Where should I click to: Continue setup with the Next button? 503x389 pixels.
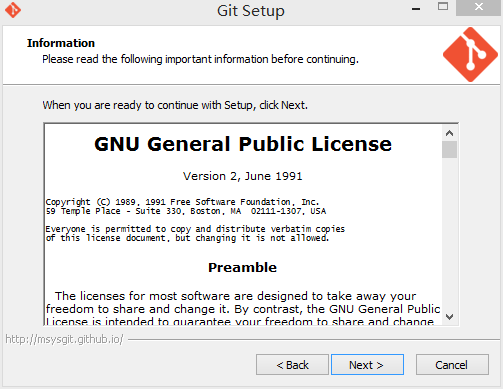coord(367,365)
